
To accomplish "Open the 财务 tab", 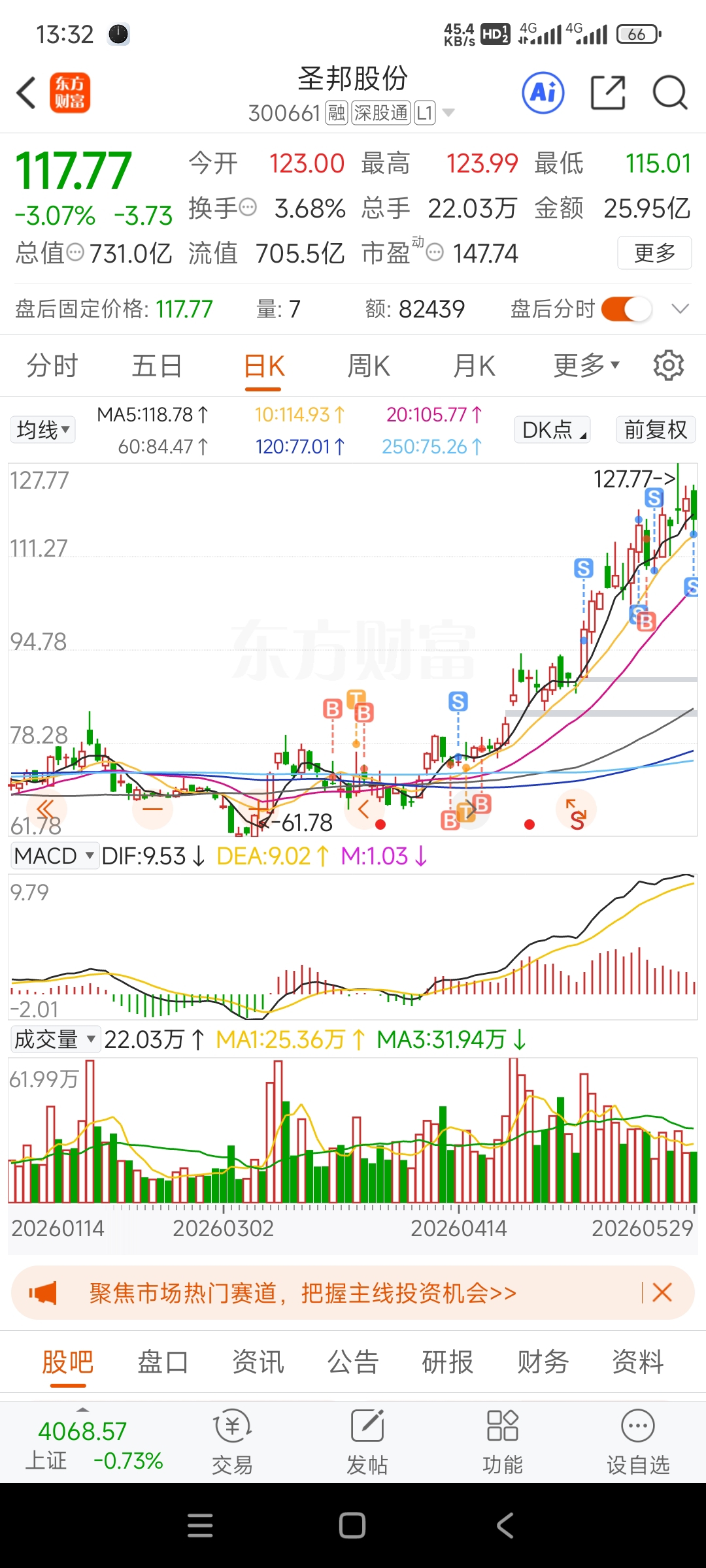I will 543,1362.
